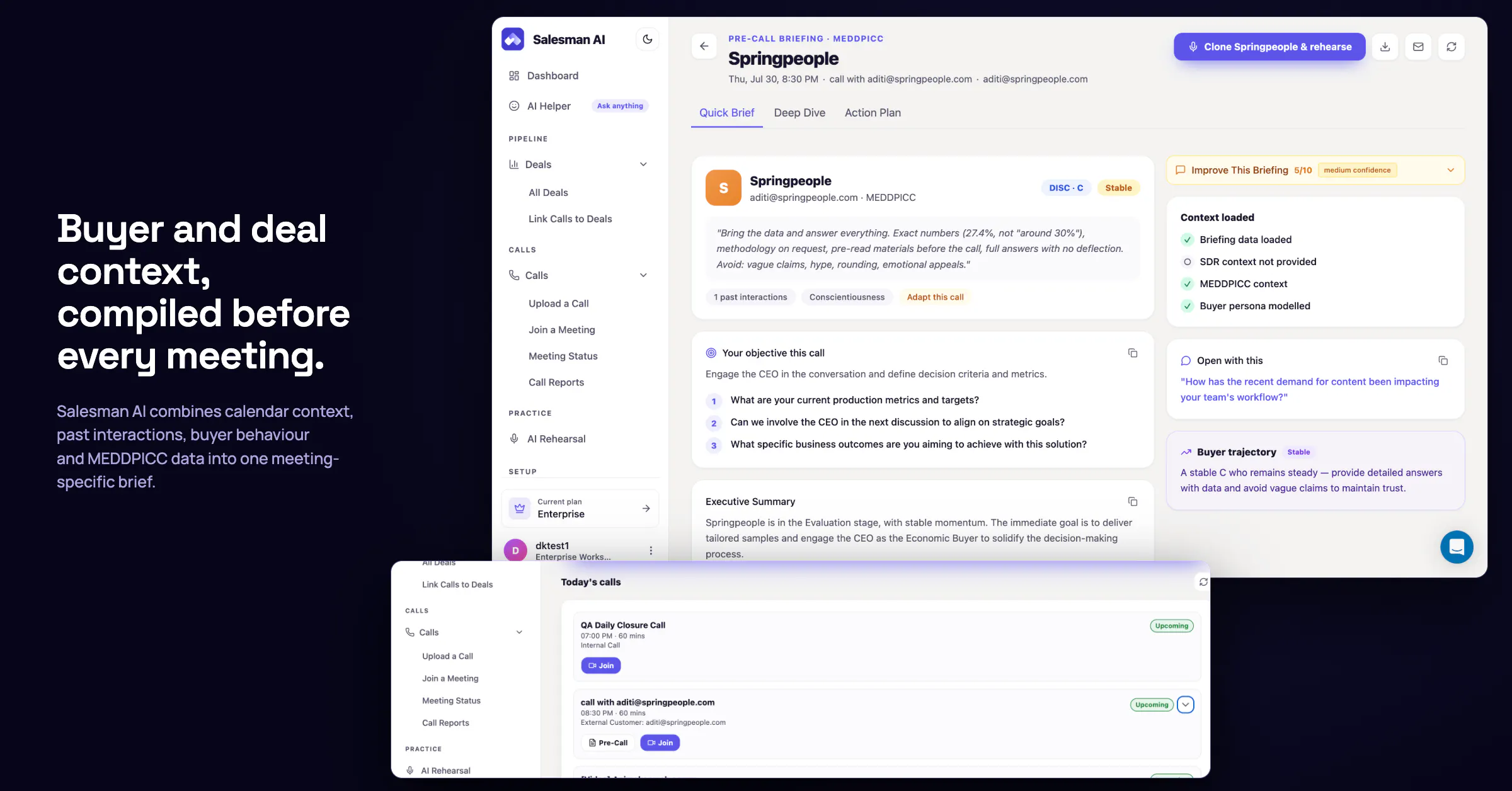Open Call Reports in main sidebar
This screenshot has height=791, width=1512.
[x=556, y=383]
